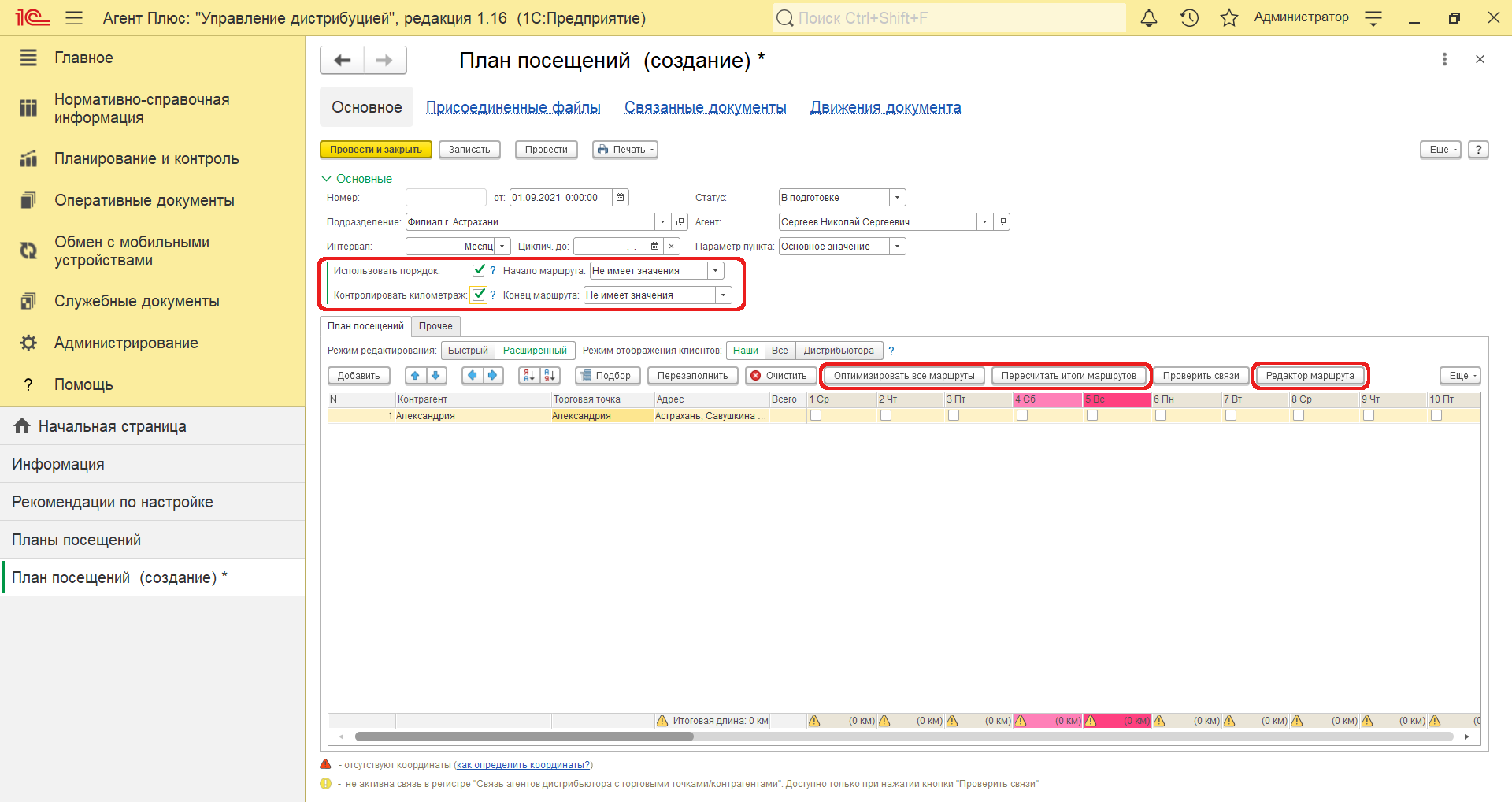Select Быстрый editing mode
The width and height of the screenshot is (1512, 802).
point(468,351)
